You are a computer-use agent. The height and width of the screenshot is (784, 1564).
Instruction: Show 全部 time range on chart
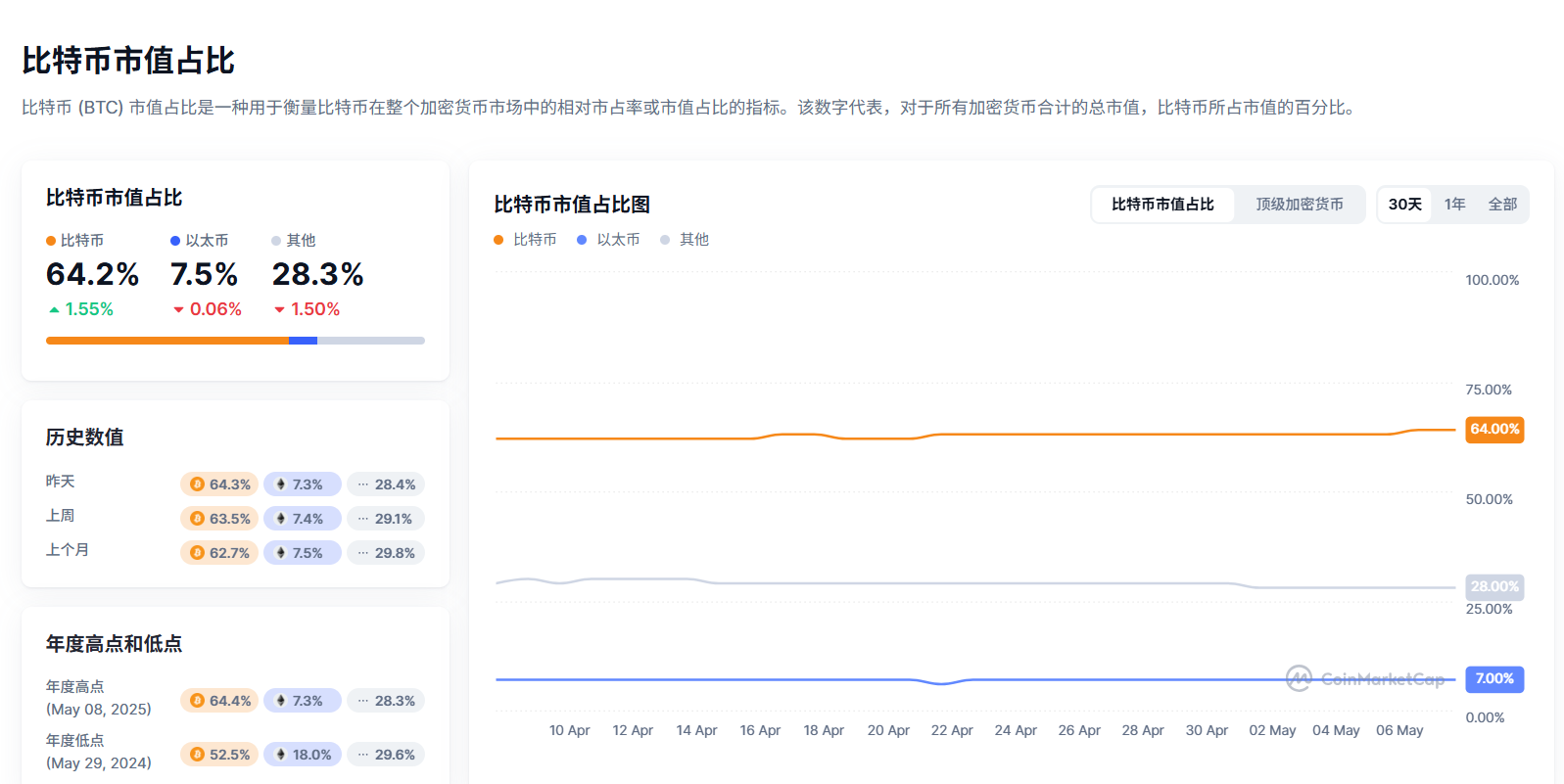point(1502,205)
